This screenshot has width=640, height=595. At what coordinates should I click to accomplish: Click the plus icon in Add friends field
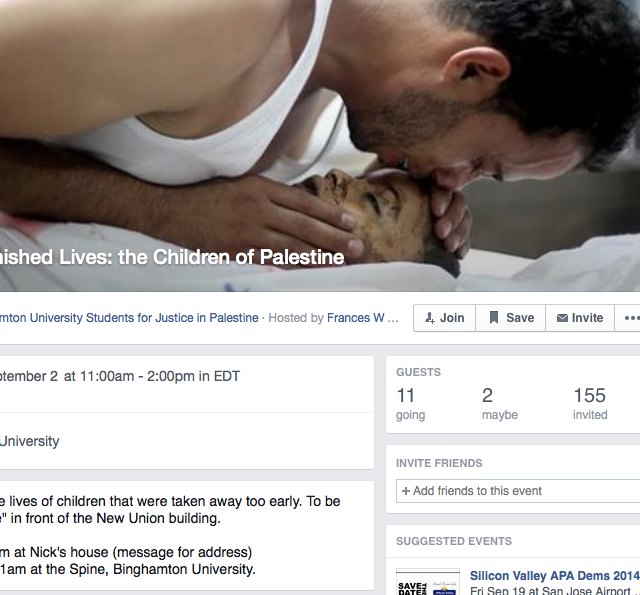[406, 491]
